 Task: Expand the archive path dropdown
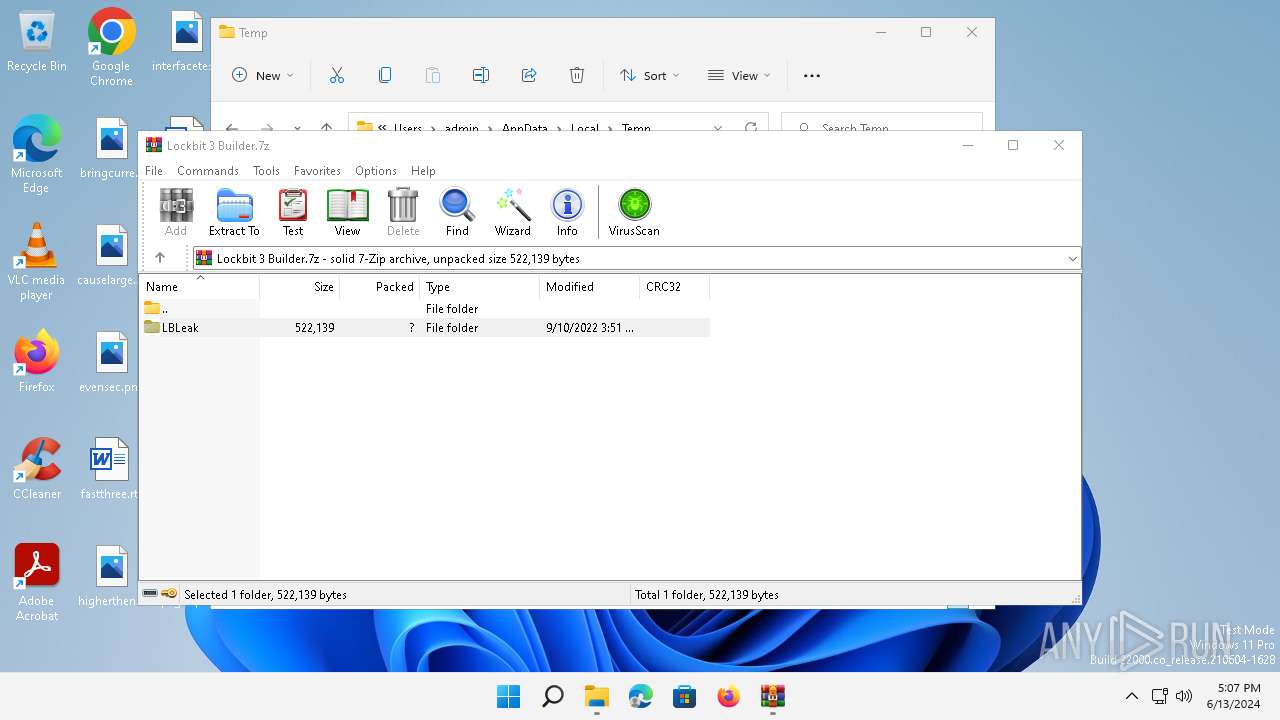click(1072, 259)
